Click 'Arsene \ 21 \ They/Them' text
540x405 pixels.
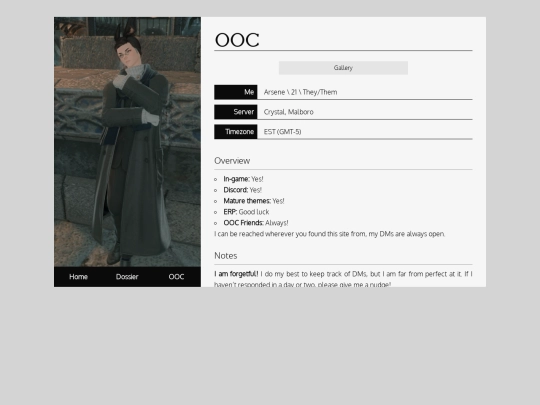click(300, 92)
